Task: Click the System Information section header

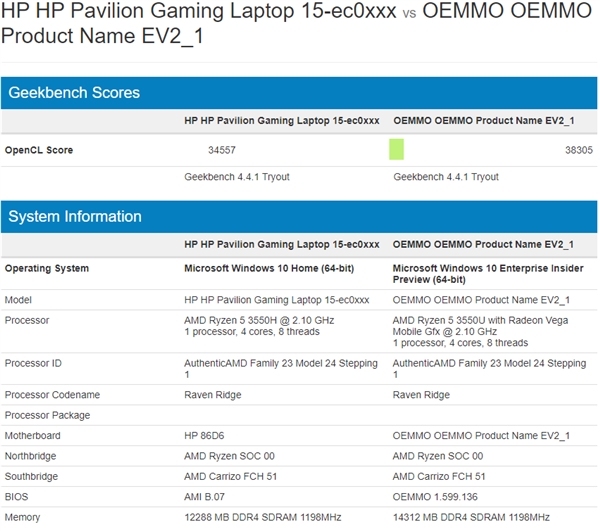Action: click(x=75, y=217)
